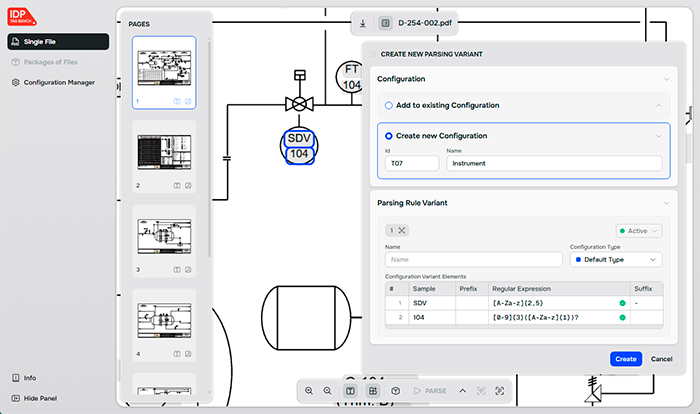Click the Cancel button
Screen dimensions: 700x414
tap(661, 359)
